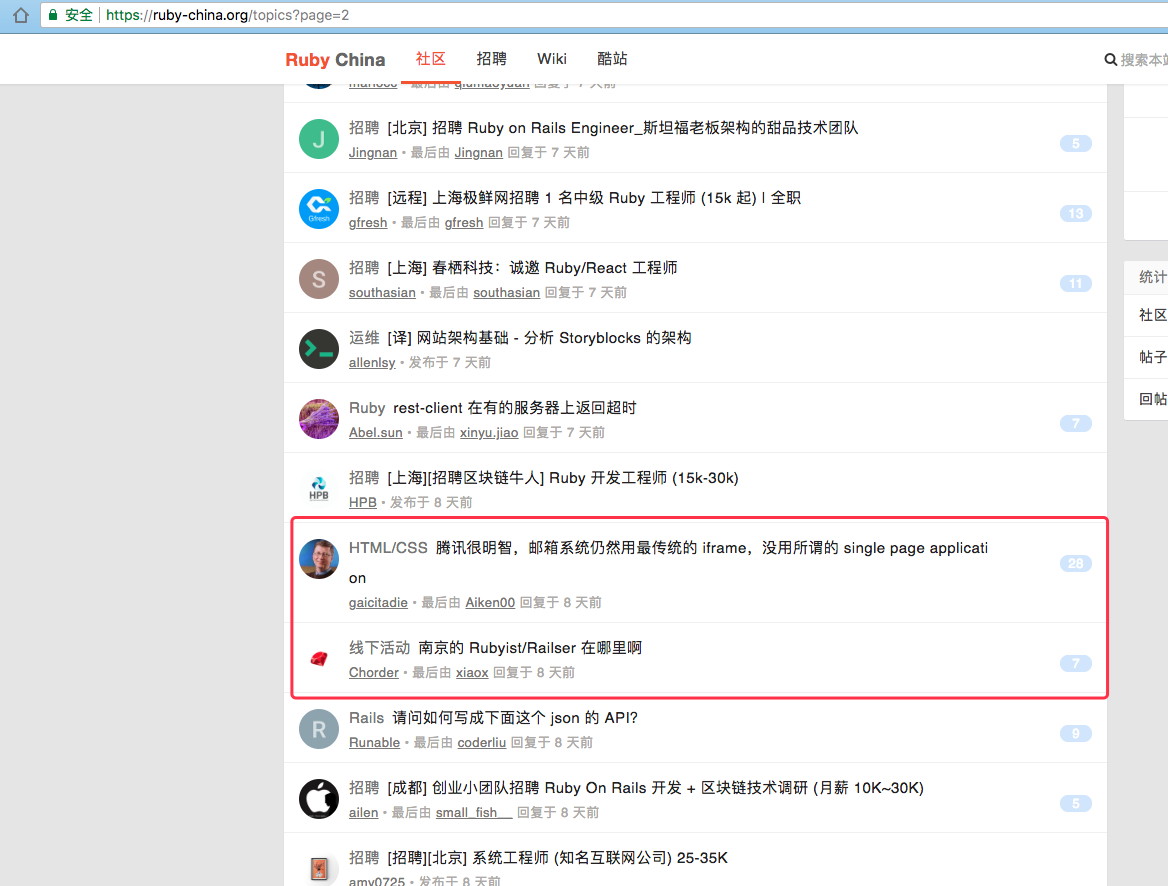
Task: Click reply count 7 on rest-client topic
Action: [x=1076, y=423]
